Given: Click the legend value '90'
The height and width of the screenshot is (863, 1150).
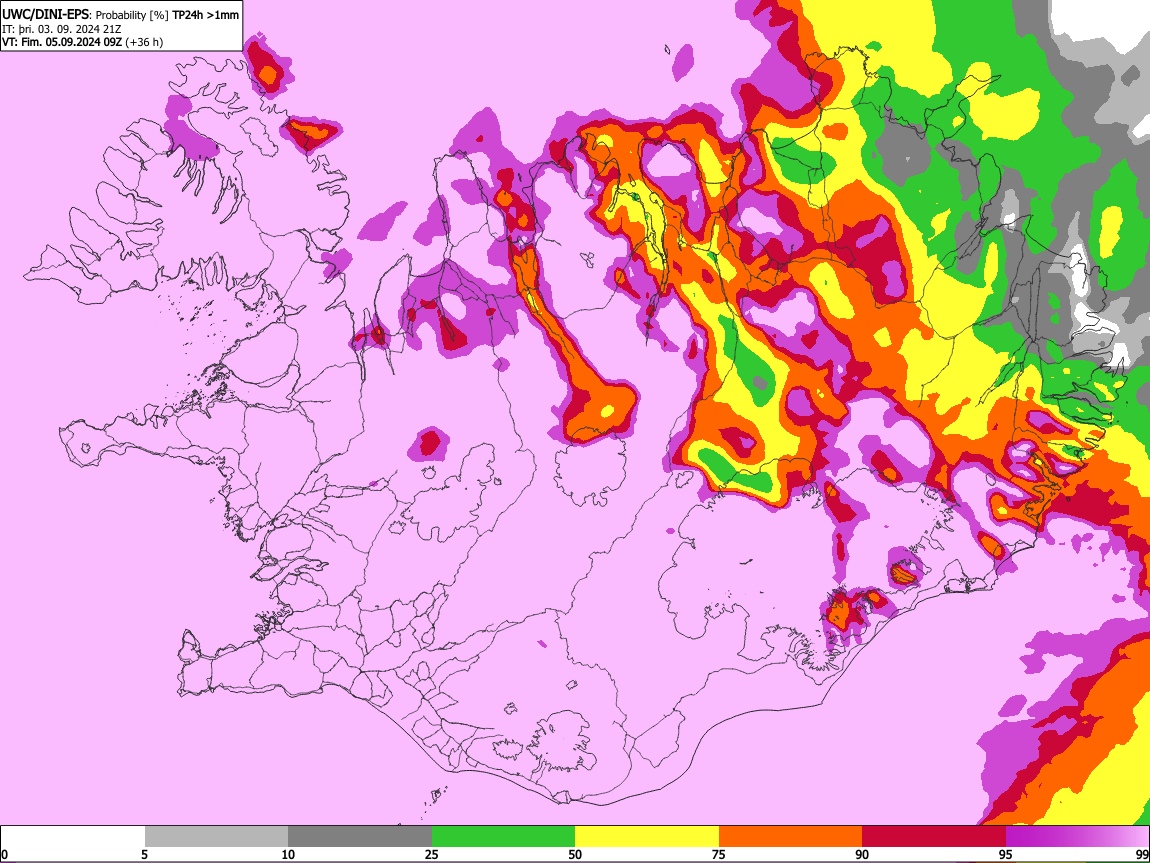Looking at the screenshot, I should [x=862, y=855].
